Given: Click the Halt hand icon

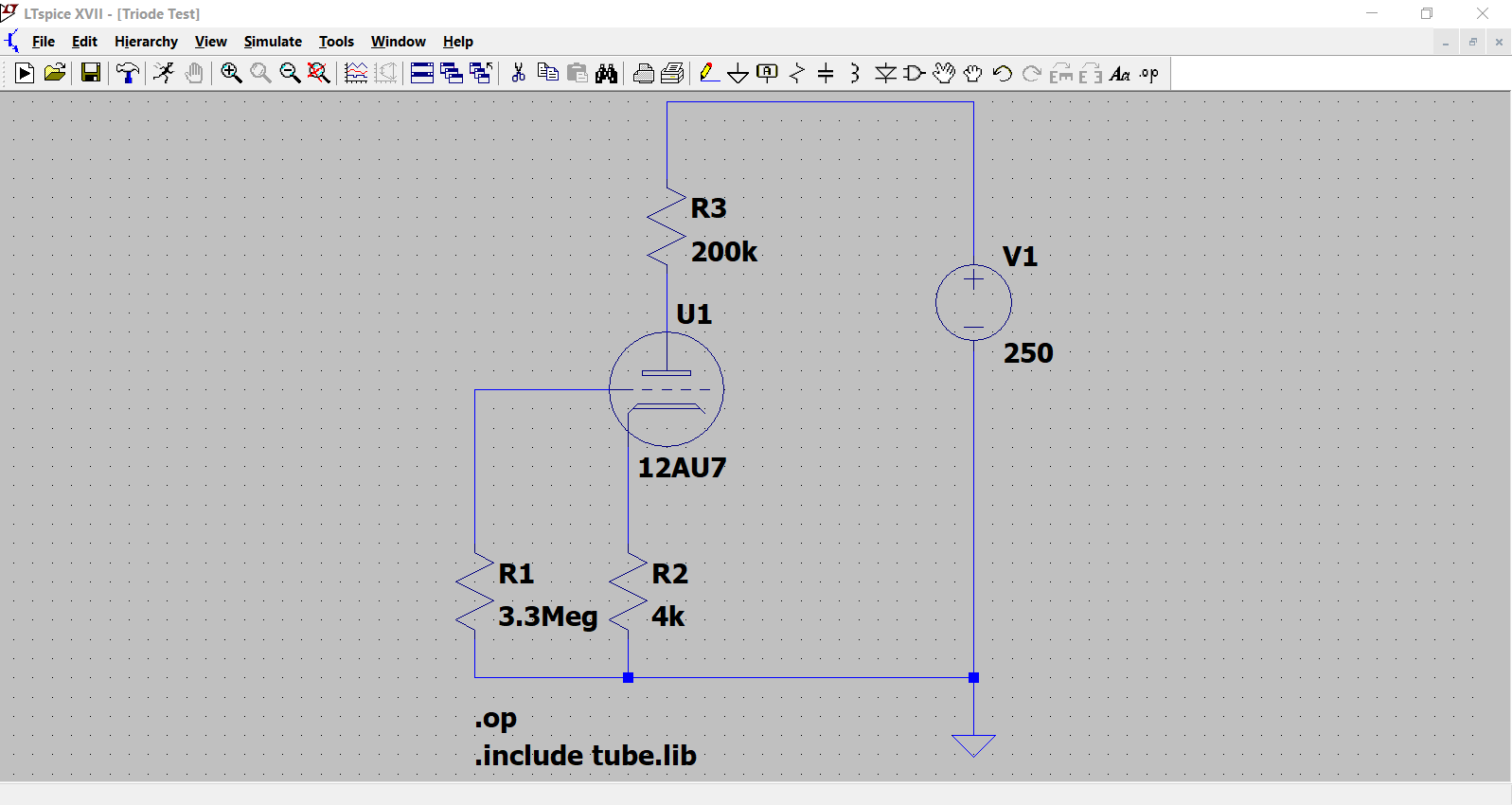Looking at the screenshot, I should pyautogui.click(x=194, y=73).
